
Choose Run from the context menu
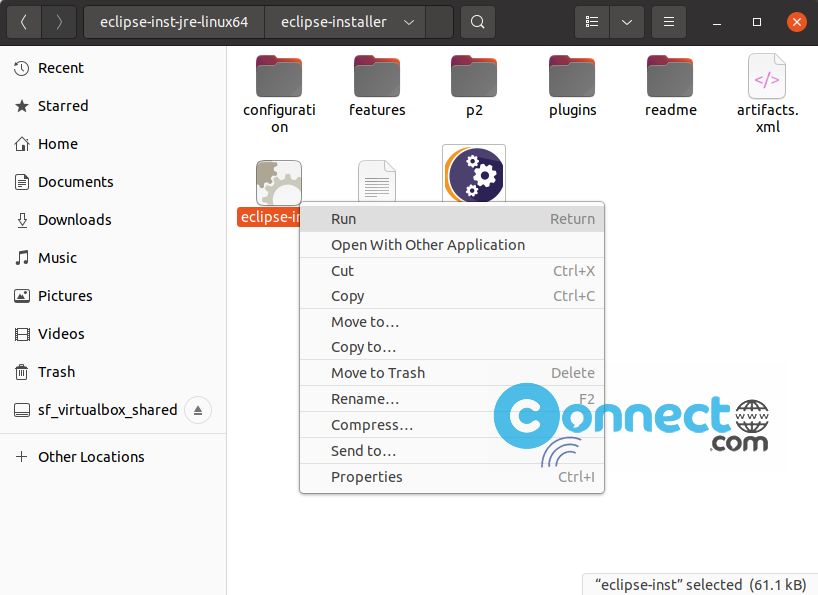click(452, 219)
